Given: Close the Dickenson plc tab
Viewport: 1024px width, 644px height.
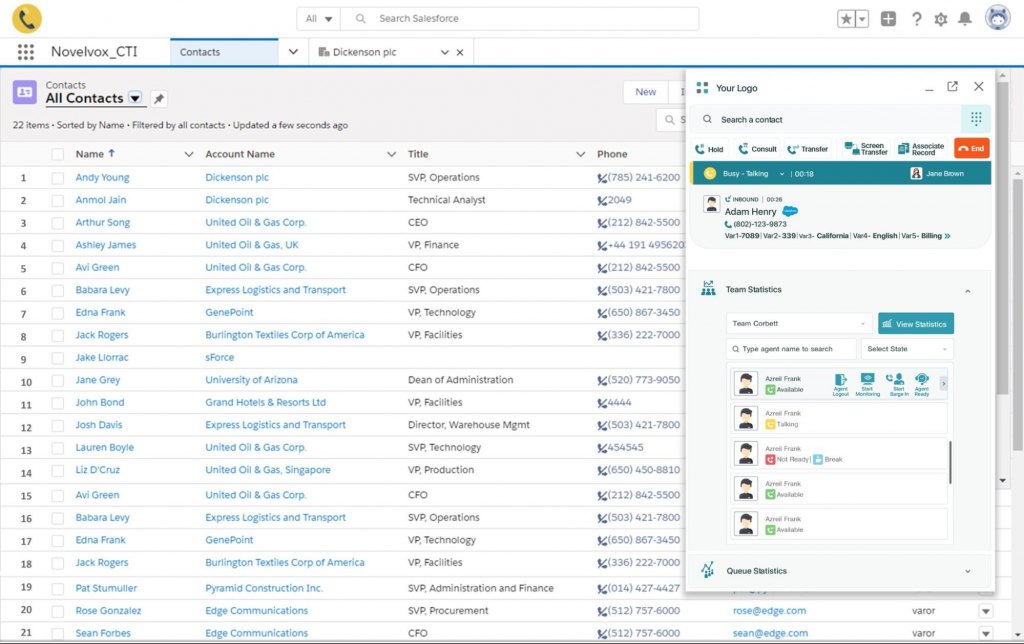Looking at the screenshot, I should pos(460,52).
